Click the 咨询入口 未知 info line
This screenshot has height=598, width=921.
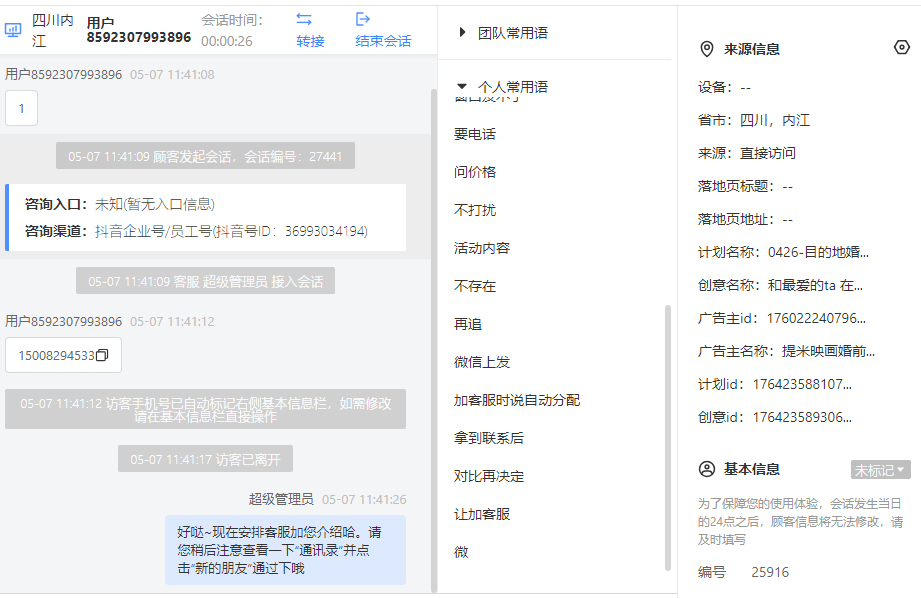[120, 204]
